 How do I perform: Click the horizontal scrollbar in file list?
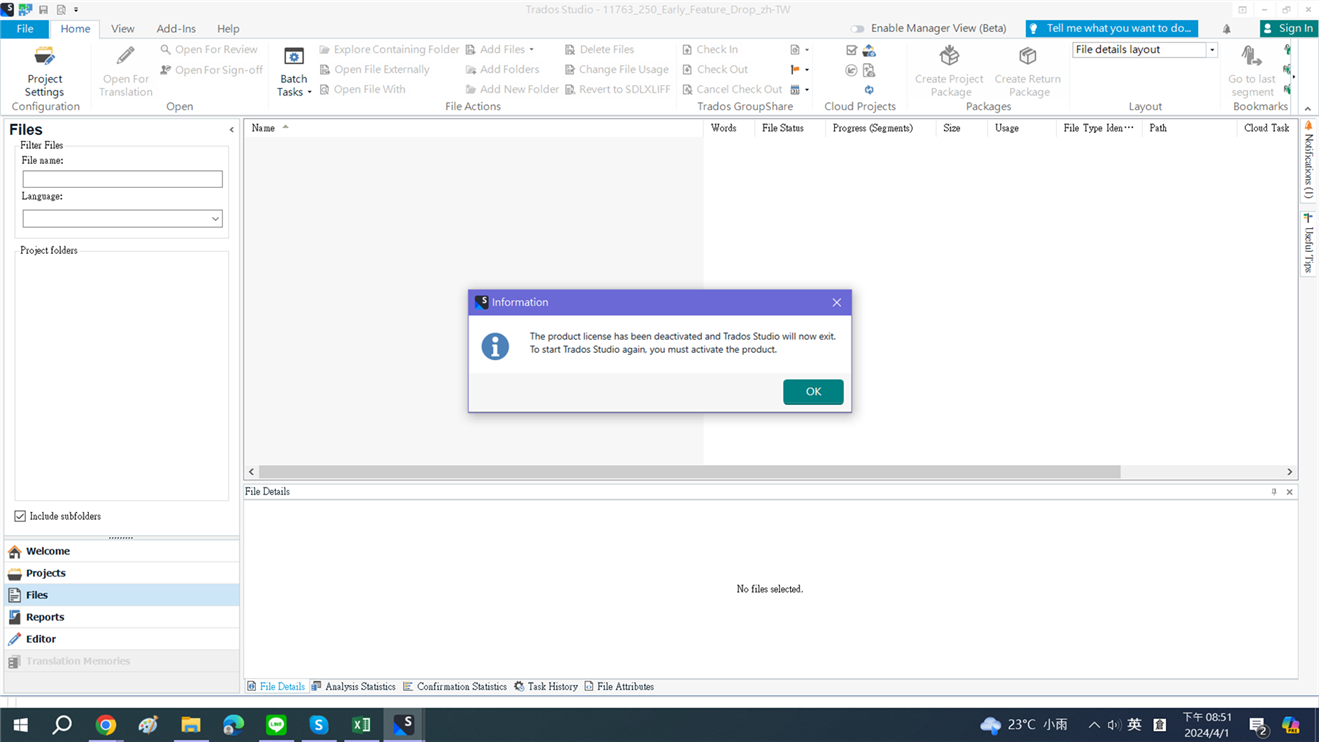coord(689,472)
